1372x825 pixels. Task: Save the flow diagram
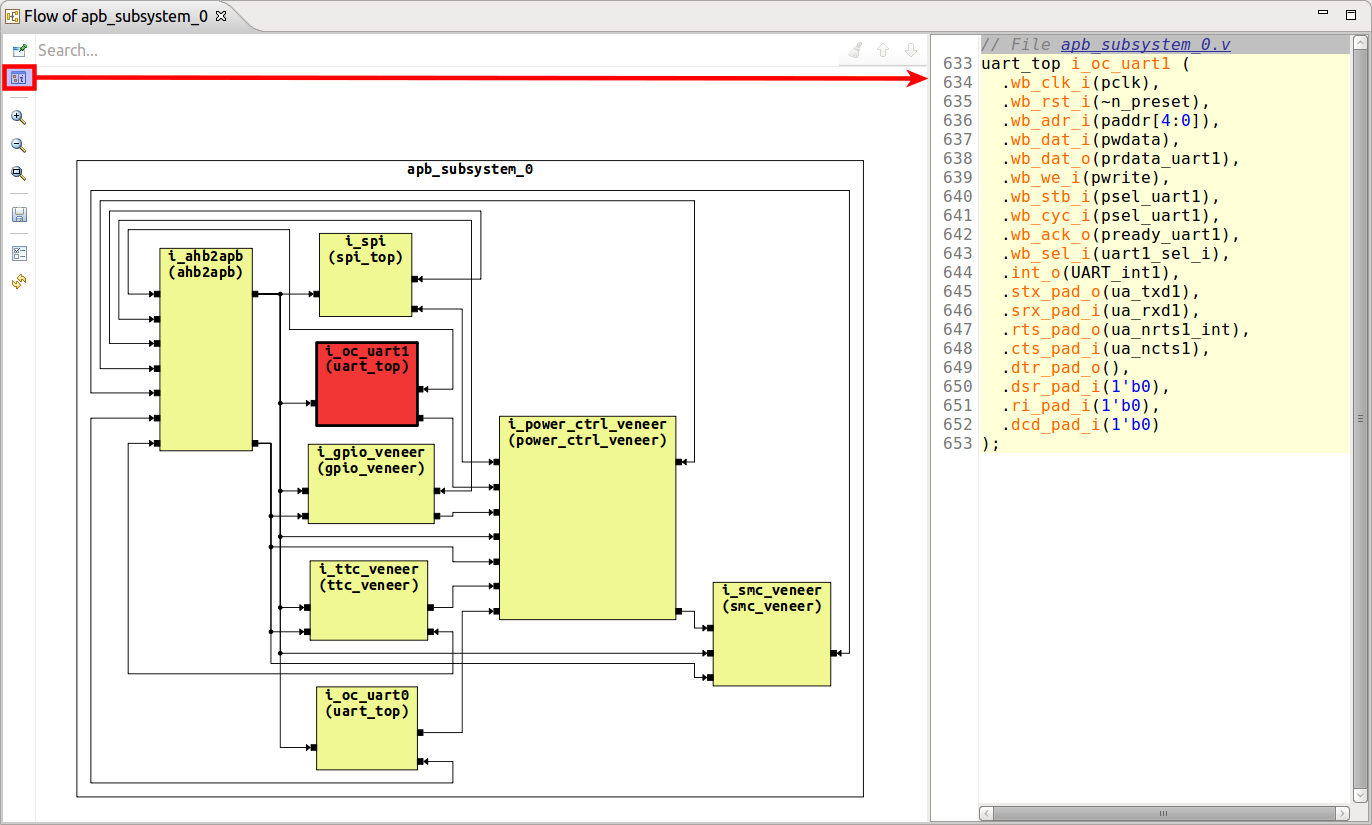tap(18, 213)
